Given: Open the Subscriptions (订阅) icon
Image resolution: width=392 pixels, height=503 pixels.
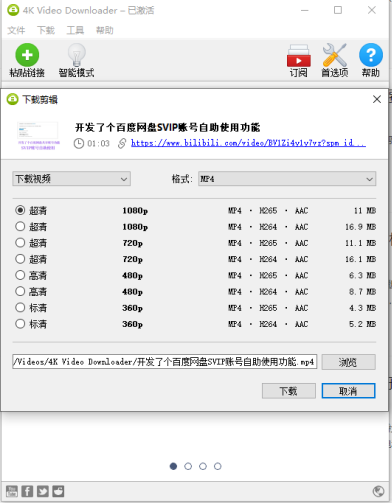Looking at the screenshot, I should 299,56.
